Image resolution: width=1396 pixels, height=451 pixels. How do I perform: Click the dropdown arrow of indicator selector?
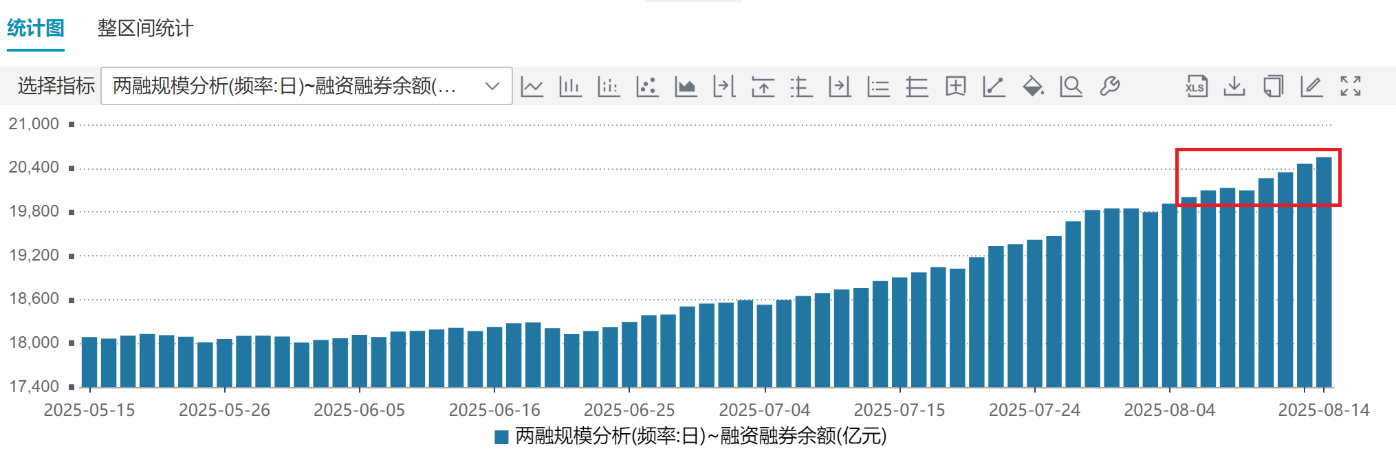click(492, 87)
